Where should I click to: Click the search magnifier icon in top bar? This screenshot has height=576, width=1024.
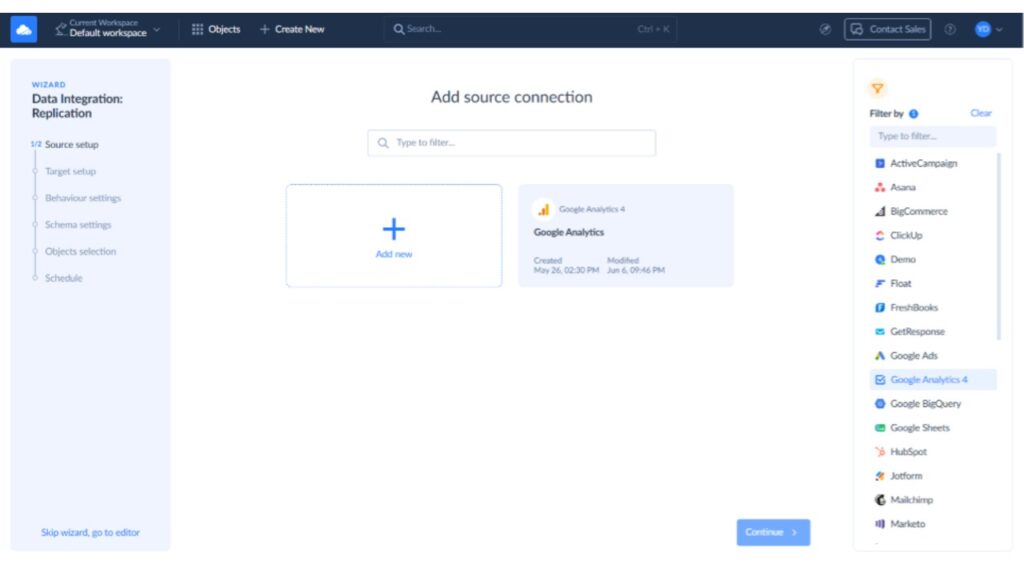click(398, 29)
